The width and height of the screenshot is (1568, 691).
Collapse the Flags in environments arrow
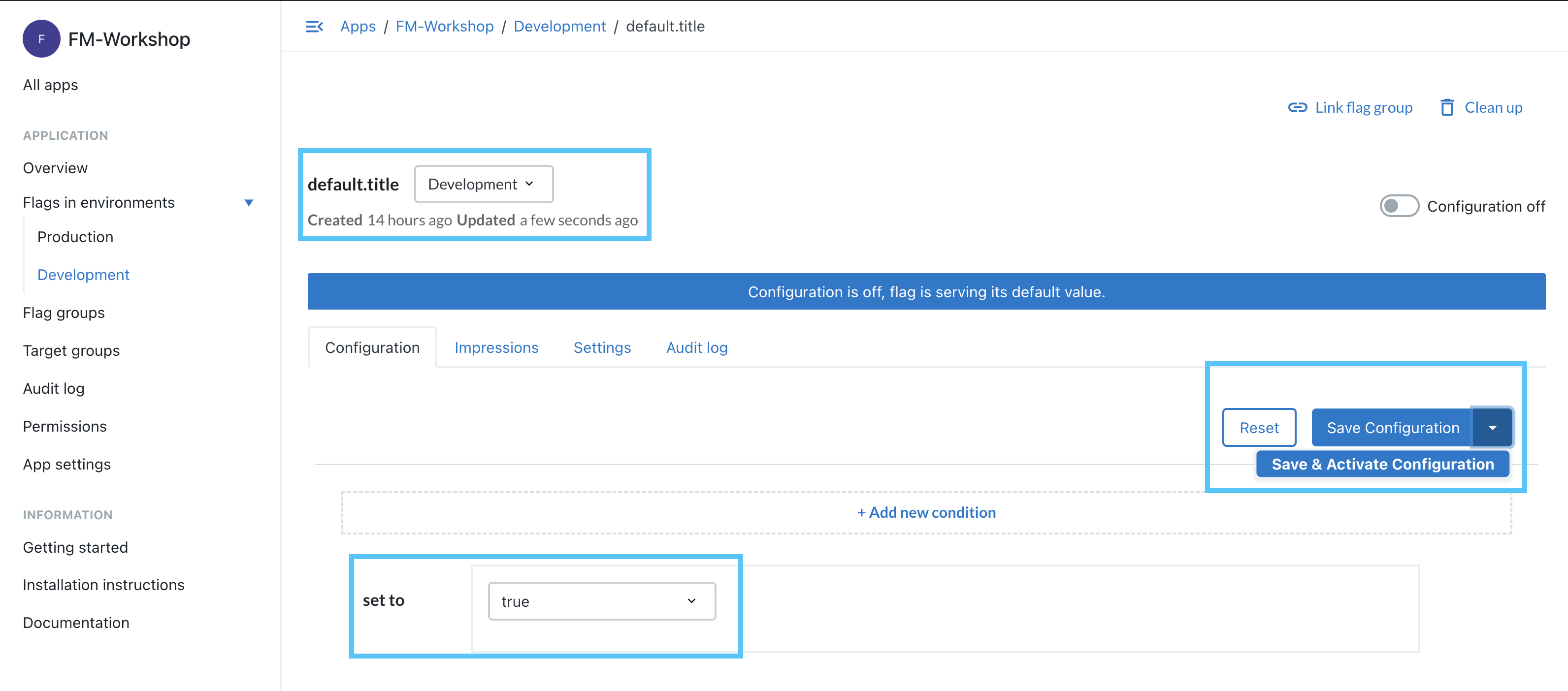pos(248,203)
